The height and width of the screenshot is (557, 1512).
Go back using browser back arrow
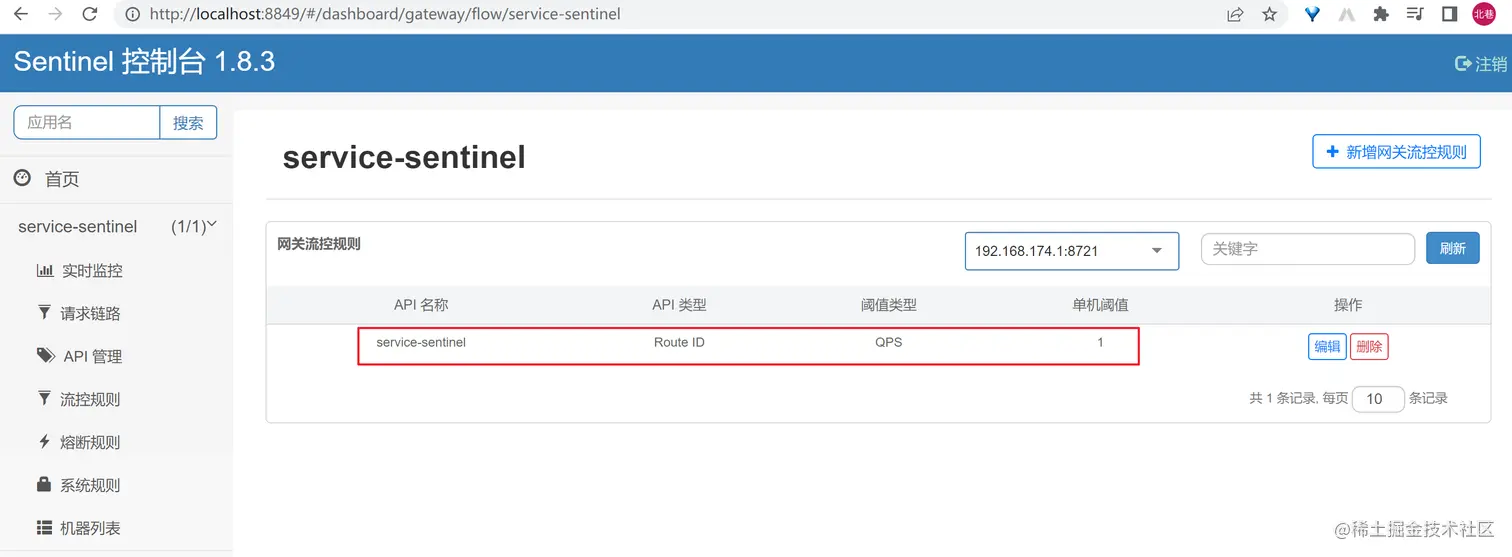21,14
